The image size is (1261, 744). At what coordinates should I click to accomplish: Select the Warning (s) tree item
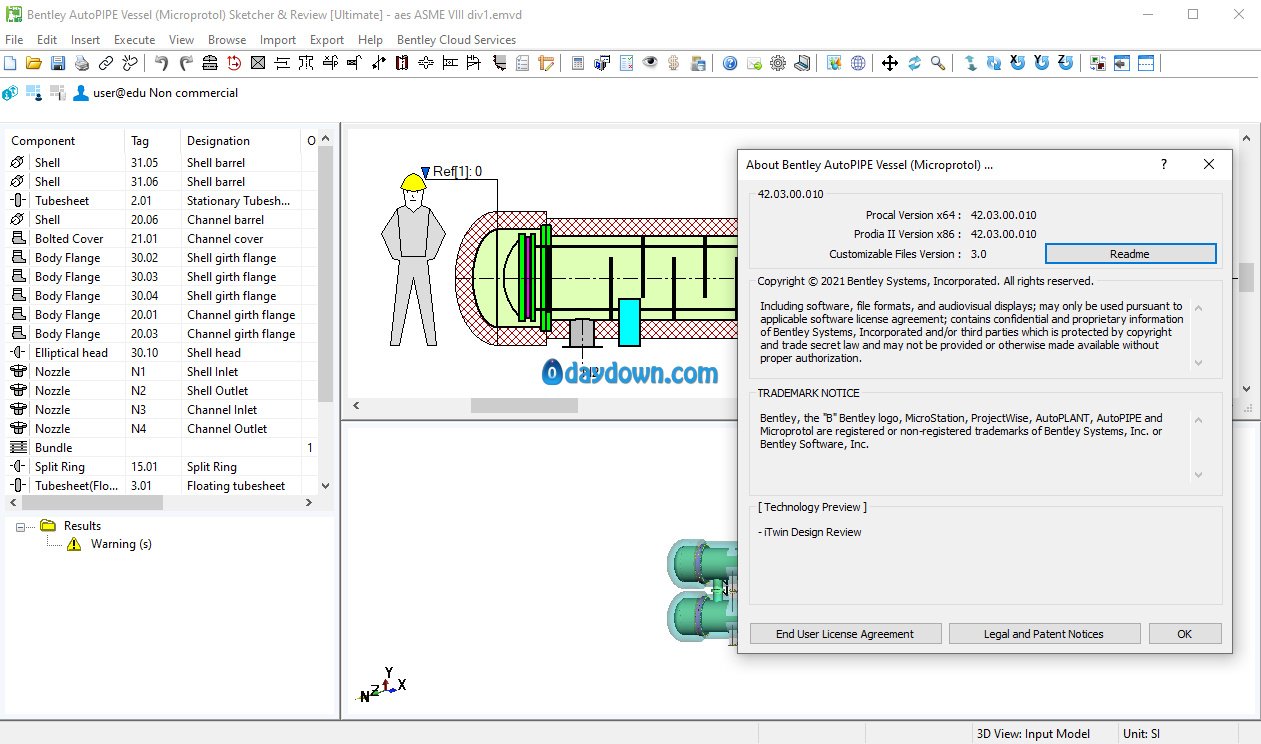(x=121, y=544)
